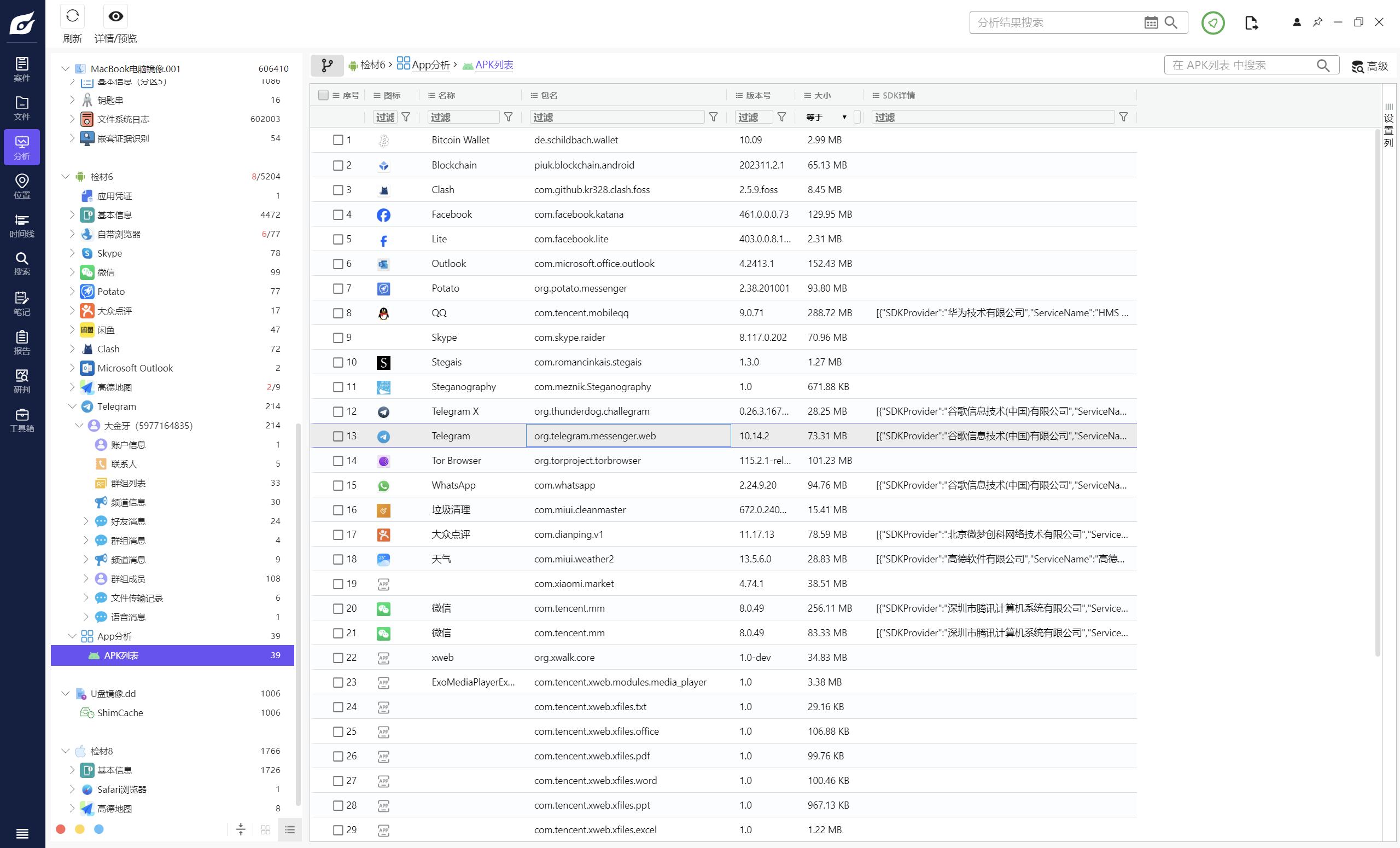Screen dimensions: 1400x848
Task: Open the 位置 sidebar section
Action: pyautogui.click(x=21, y=187)
